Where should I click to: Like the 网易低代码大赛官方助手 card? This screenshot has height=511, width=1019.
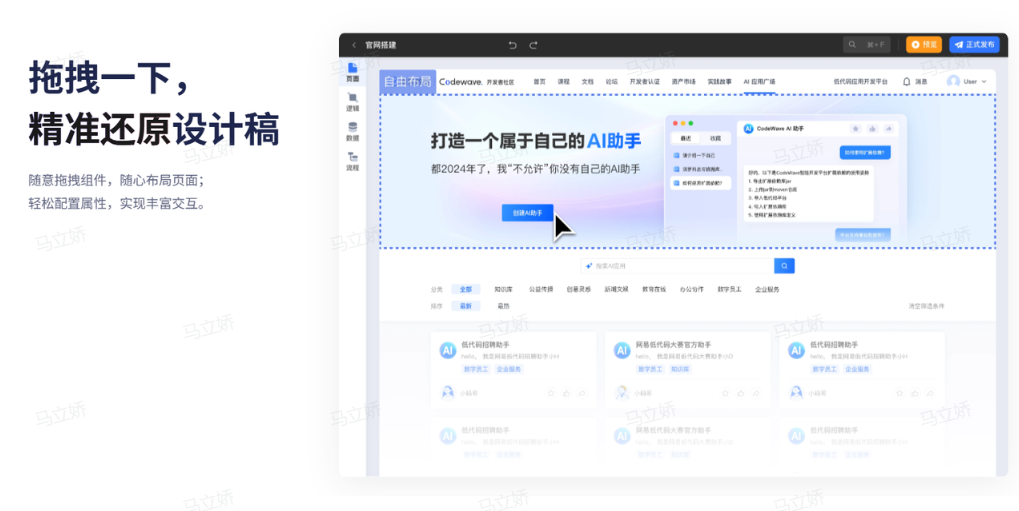click(x=741, y=393)
